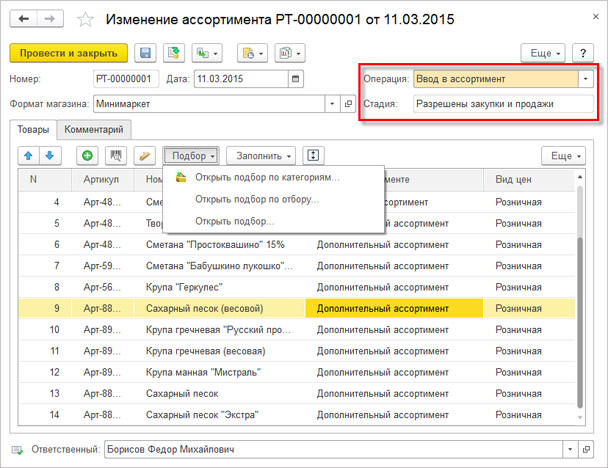The width and height of the screenshot is (608, 468).
Task: Switch to the Товары tab
Action: coord(33,130)
